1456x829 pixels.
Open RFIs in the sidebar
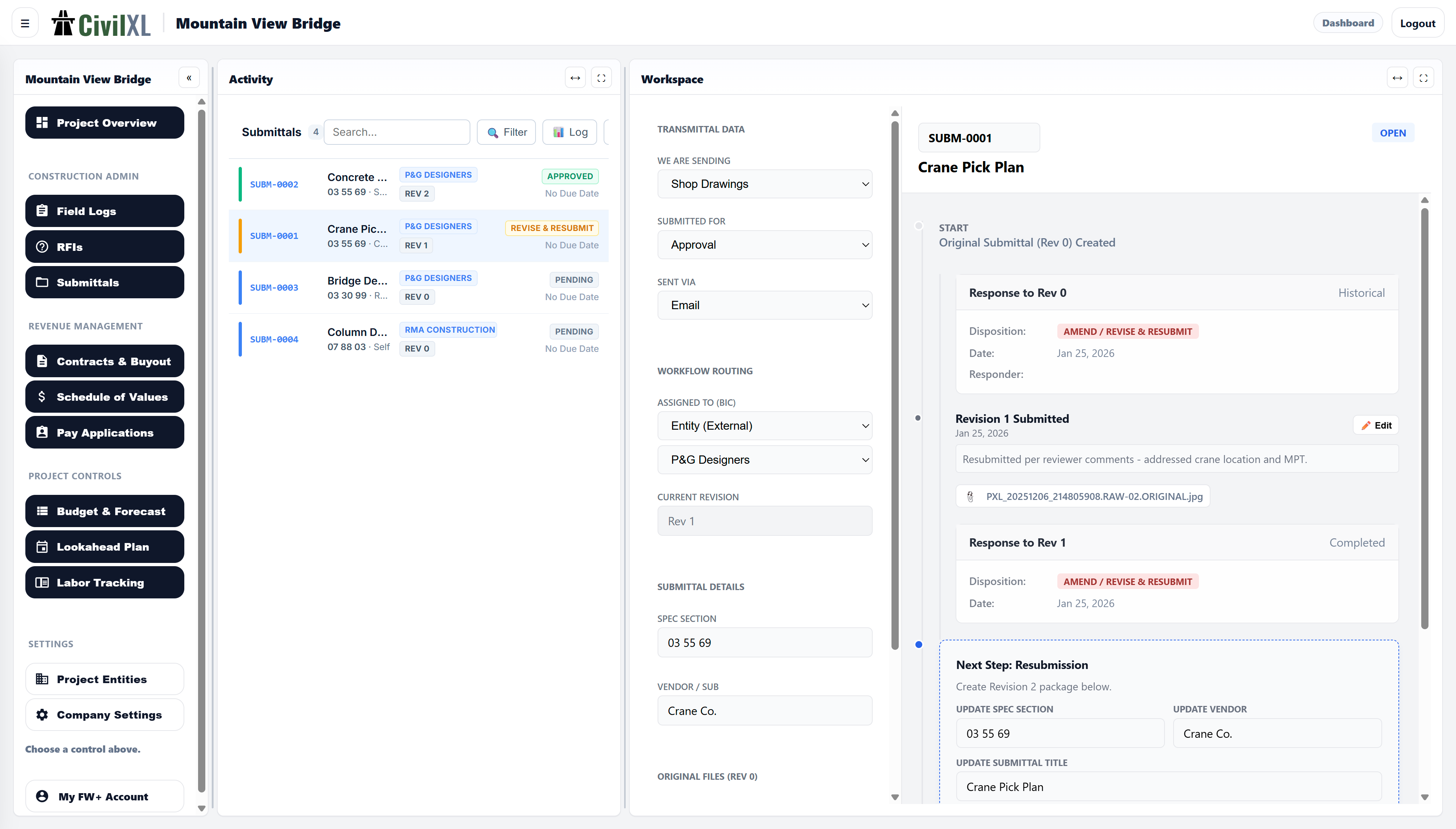pos(105,247)
